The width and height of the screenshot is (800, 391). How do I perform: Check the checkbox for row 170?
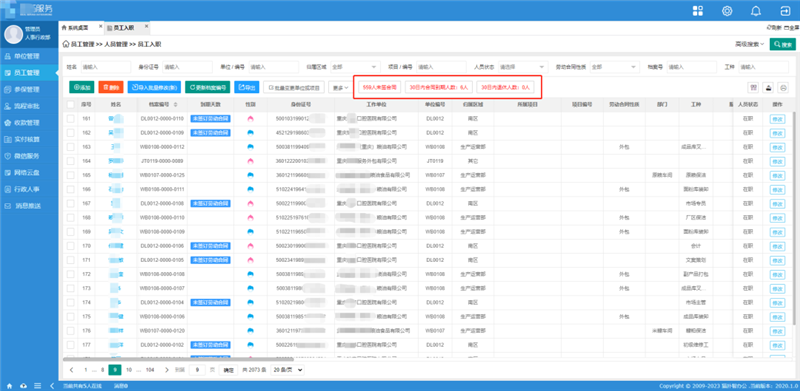[x=70, y=246]
